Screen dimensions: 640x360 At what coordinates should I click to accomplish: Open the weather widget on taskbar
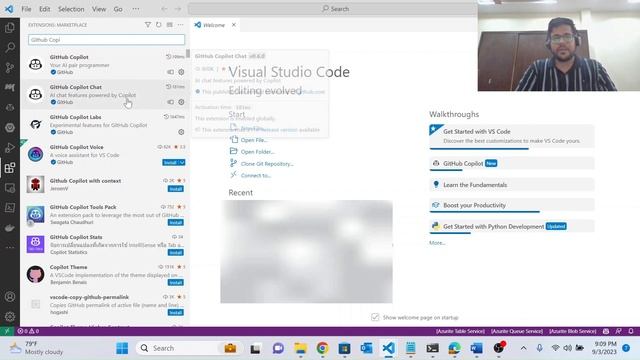click(x=37, y=348)
